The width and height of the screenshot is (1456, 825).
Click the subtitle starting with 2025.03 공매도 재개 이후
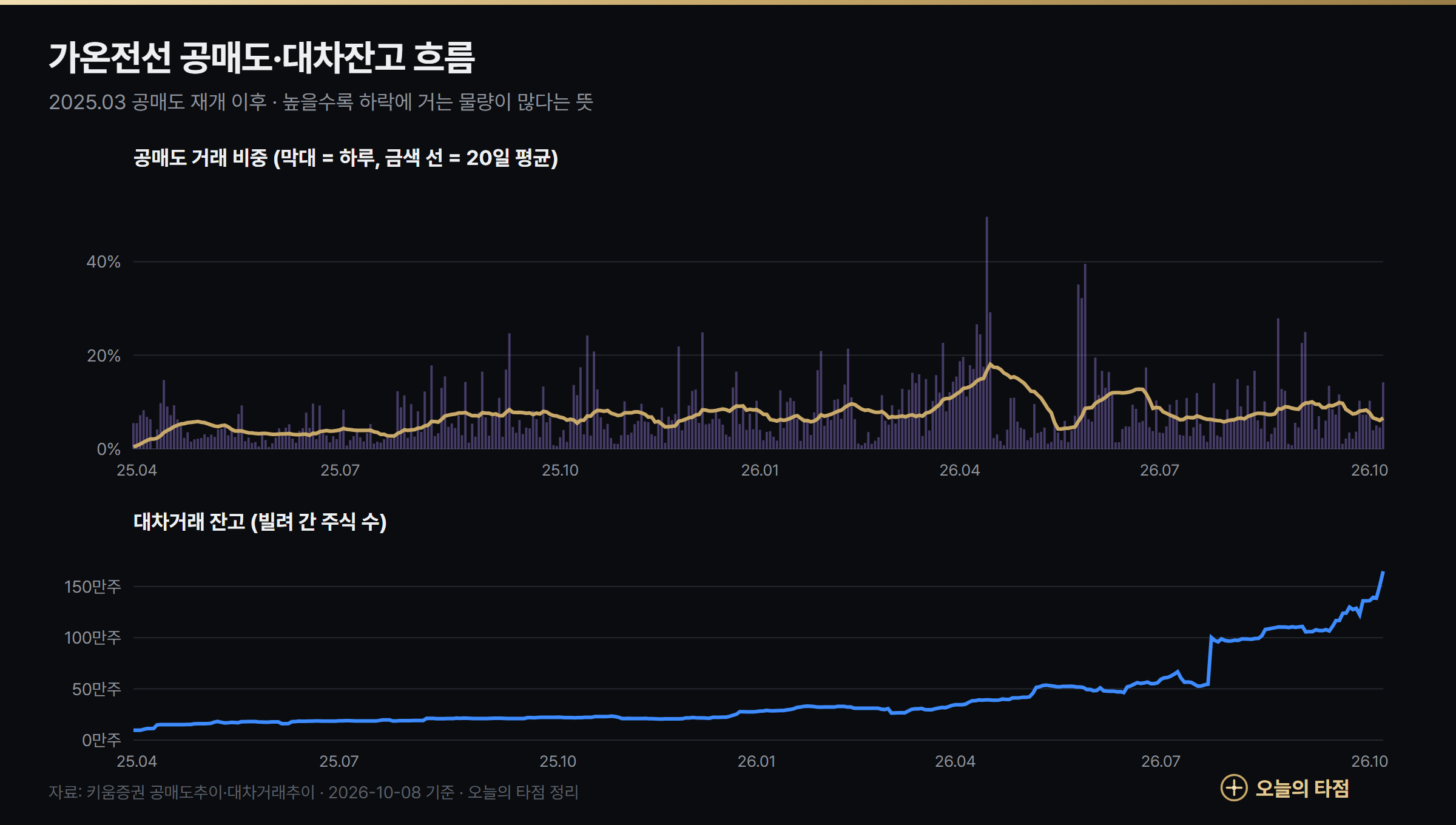pyautogui.click(x=321, y=102)
